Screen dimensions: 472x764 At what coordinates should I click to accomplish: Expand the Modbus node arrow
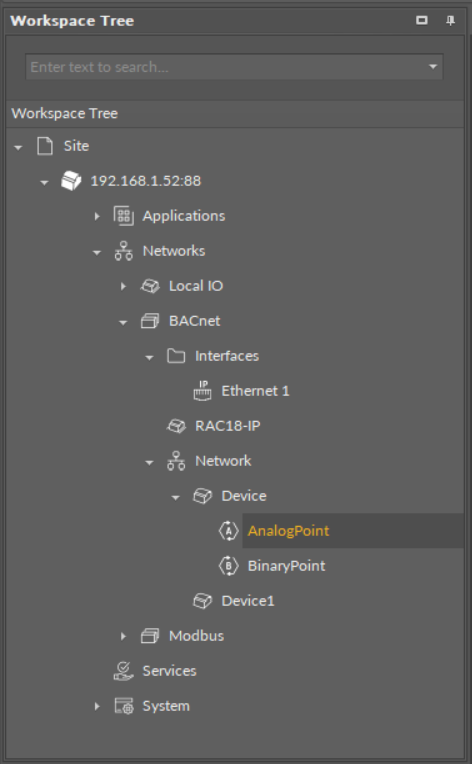pos(123,636)
